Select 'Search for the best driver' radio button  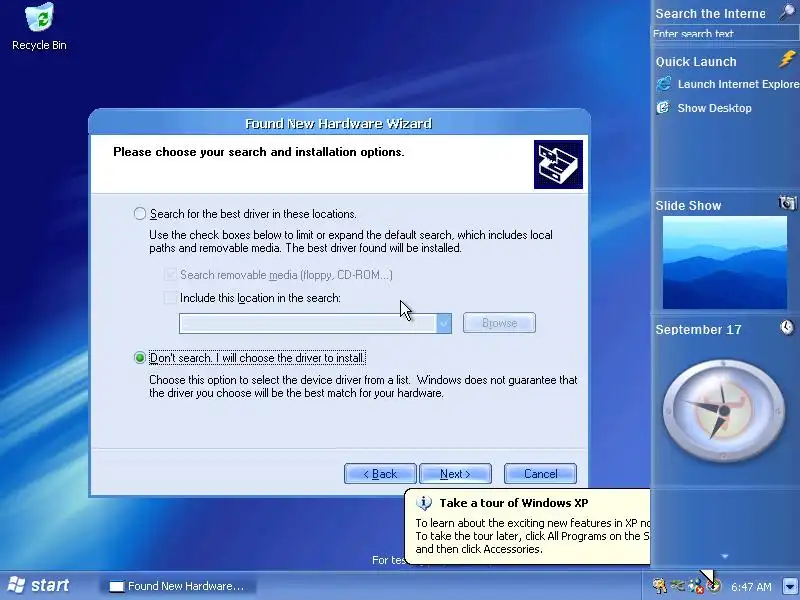(x=140, y=214)
